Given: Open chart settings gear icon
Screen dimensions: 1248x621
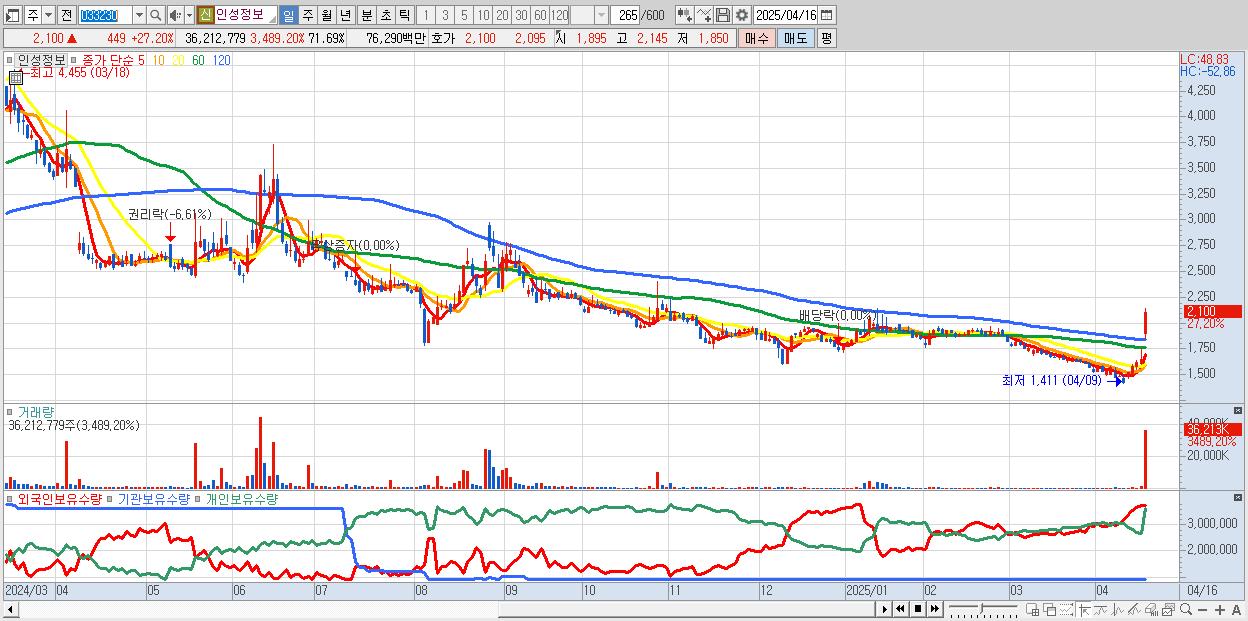Looking at the screenshot, I should pyautogui.click(x=741, y=15).
